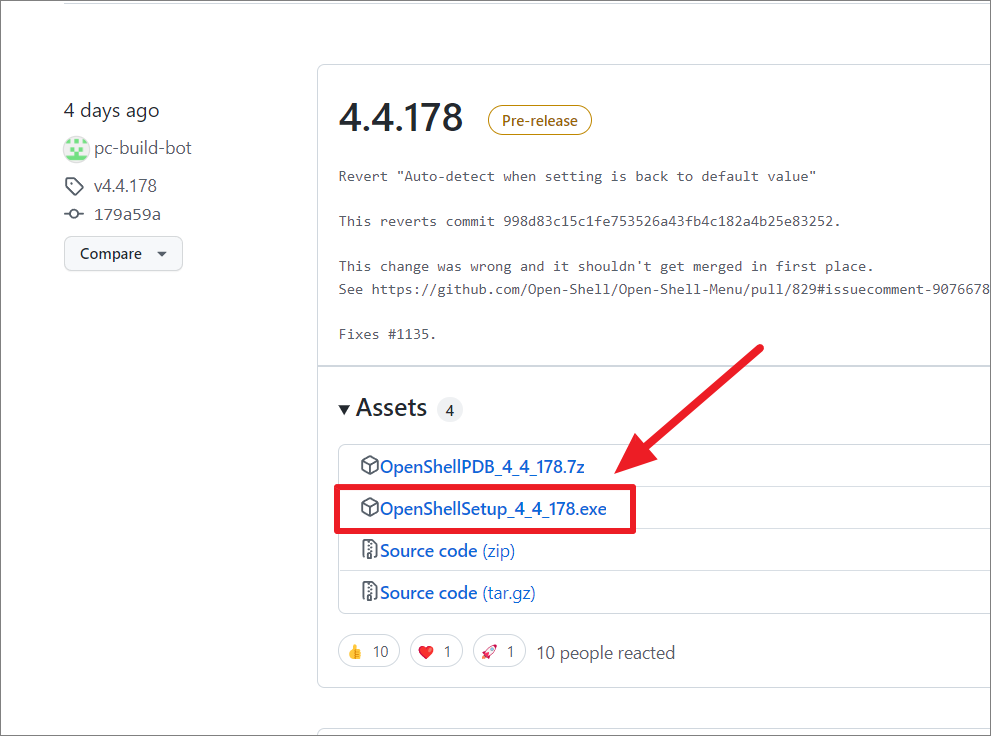Screen dimensions: 991x736
Task: Click the pc-build-bot username link
Action: click(142, 148)
